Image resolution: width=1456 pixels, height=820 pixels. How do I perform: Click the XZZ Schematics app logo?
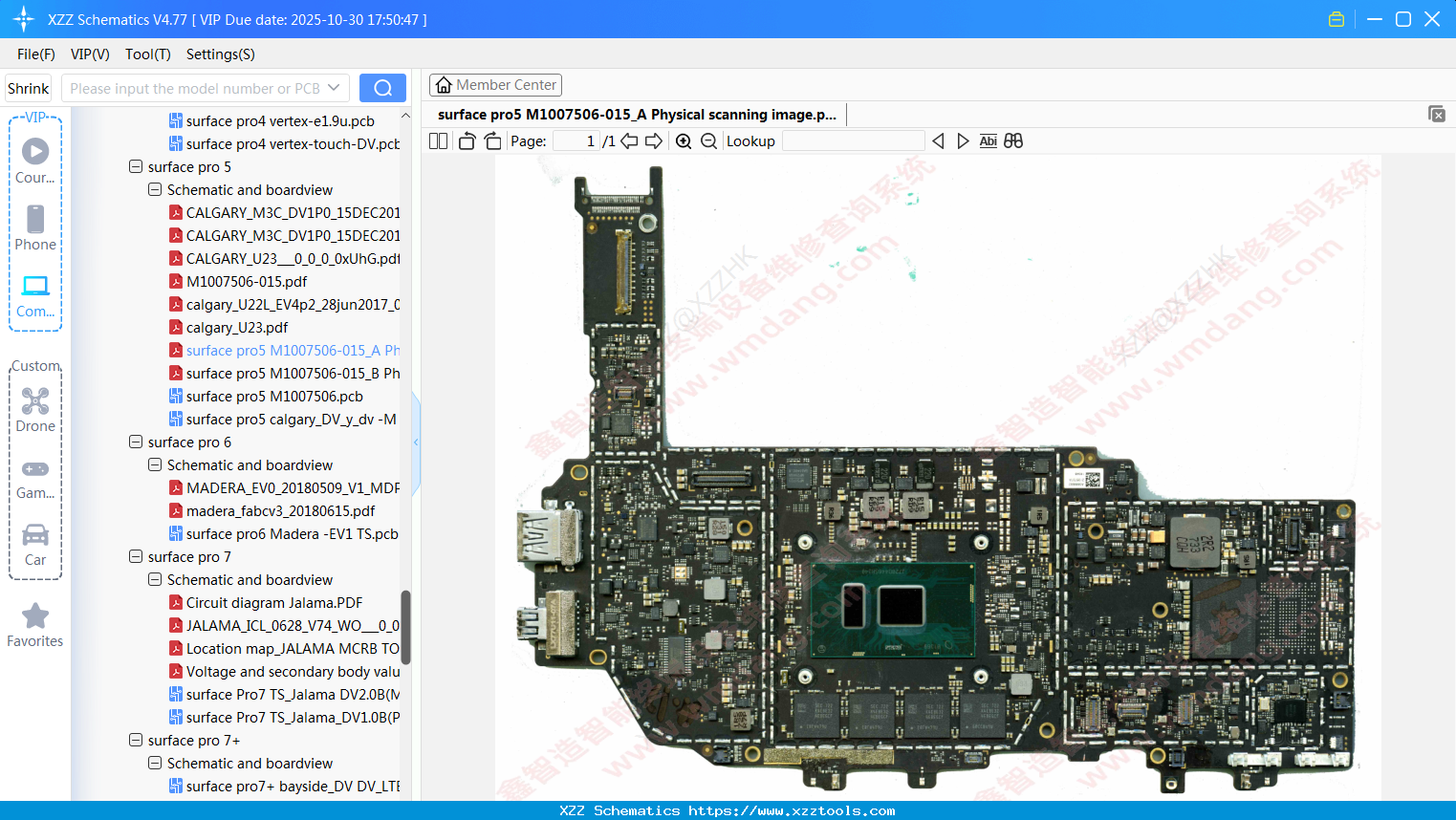[24, 19]
